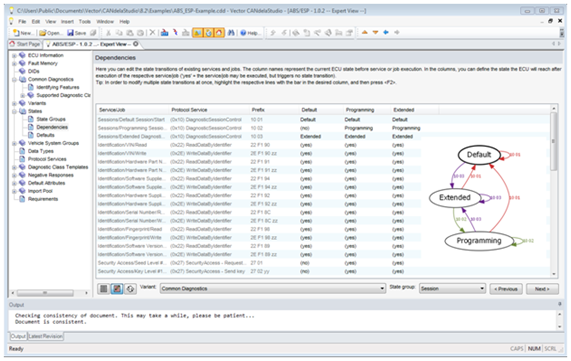Click the Delete X icon in toolbar
The width and height of the screenshot is (571, 361).
pos(153,33)
